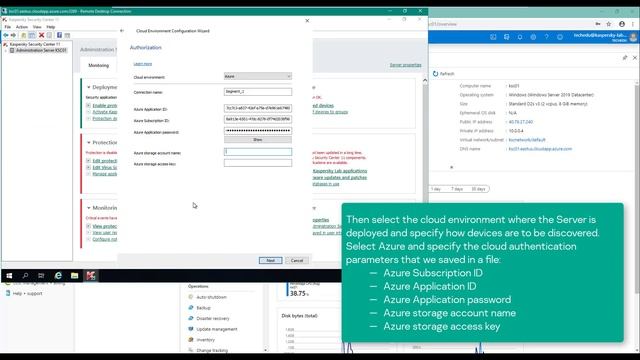This screenshot has height=360, width=640.
Task: Collapse the Protection section
Action: tap(89, 142)
